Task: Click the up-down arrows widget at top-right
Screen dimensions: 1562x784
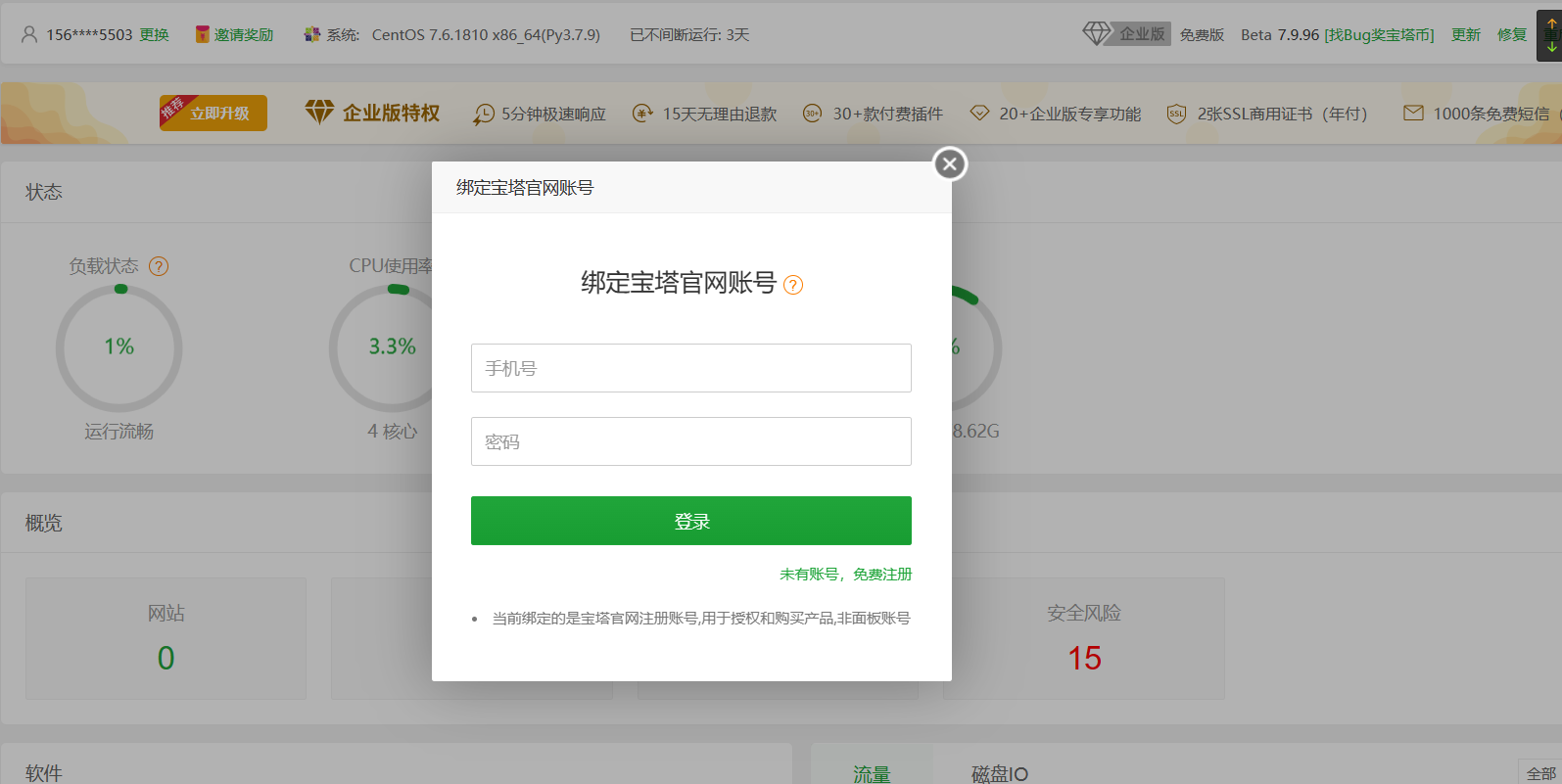Action: point(1550,34)
